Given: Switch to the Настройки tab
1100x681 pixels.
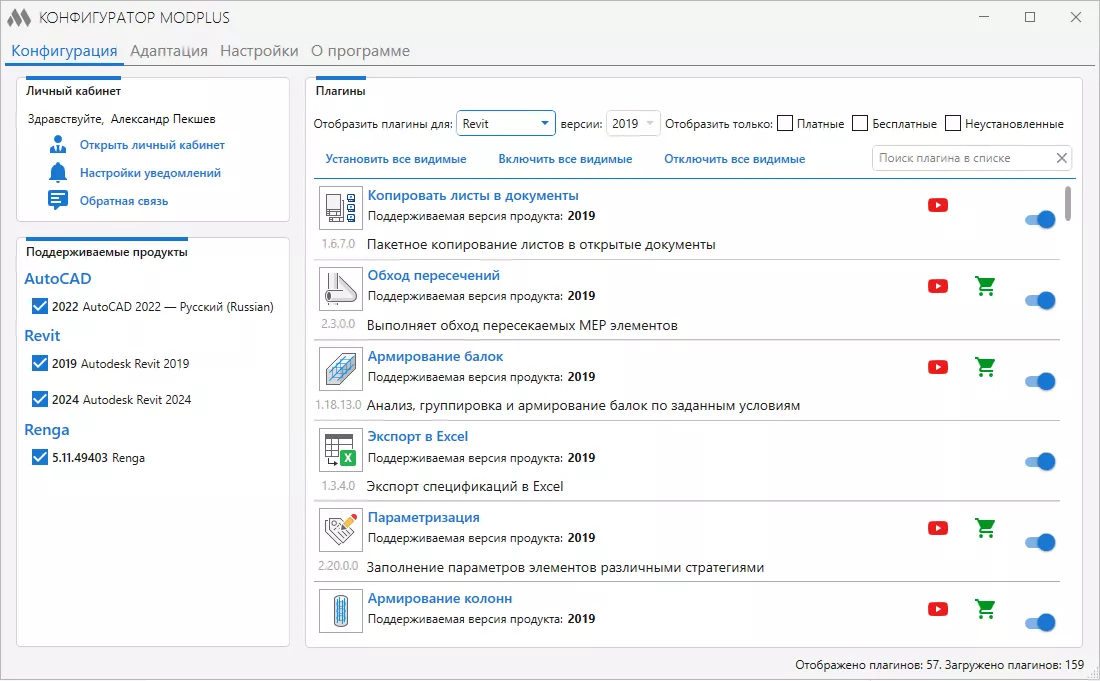Looking at the screenshot, I should coord(259,50).
